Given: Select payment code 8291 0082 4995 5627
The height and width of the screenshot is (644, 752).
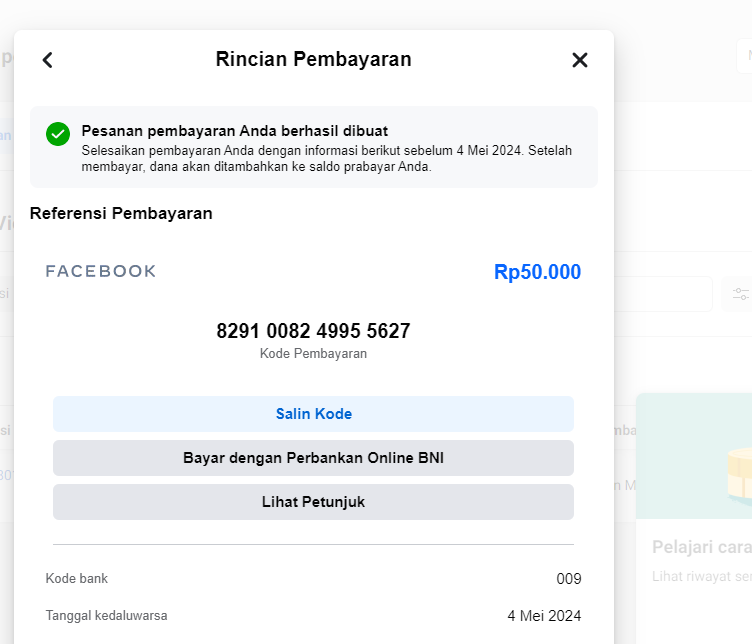Looking at the screenshot, I should tap(313, 331).
